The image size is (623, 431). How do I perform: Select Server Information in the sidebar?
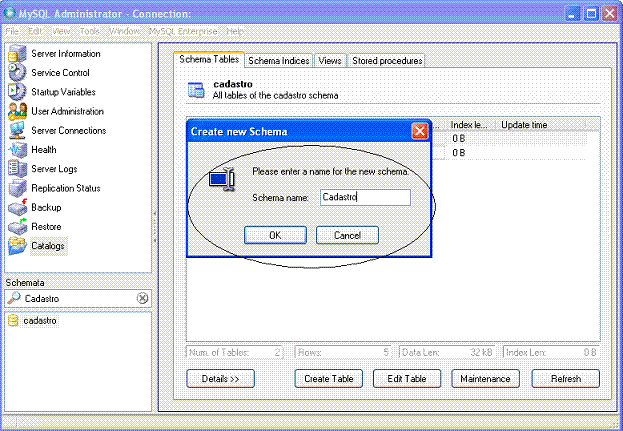pos(66,54)
